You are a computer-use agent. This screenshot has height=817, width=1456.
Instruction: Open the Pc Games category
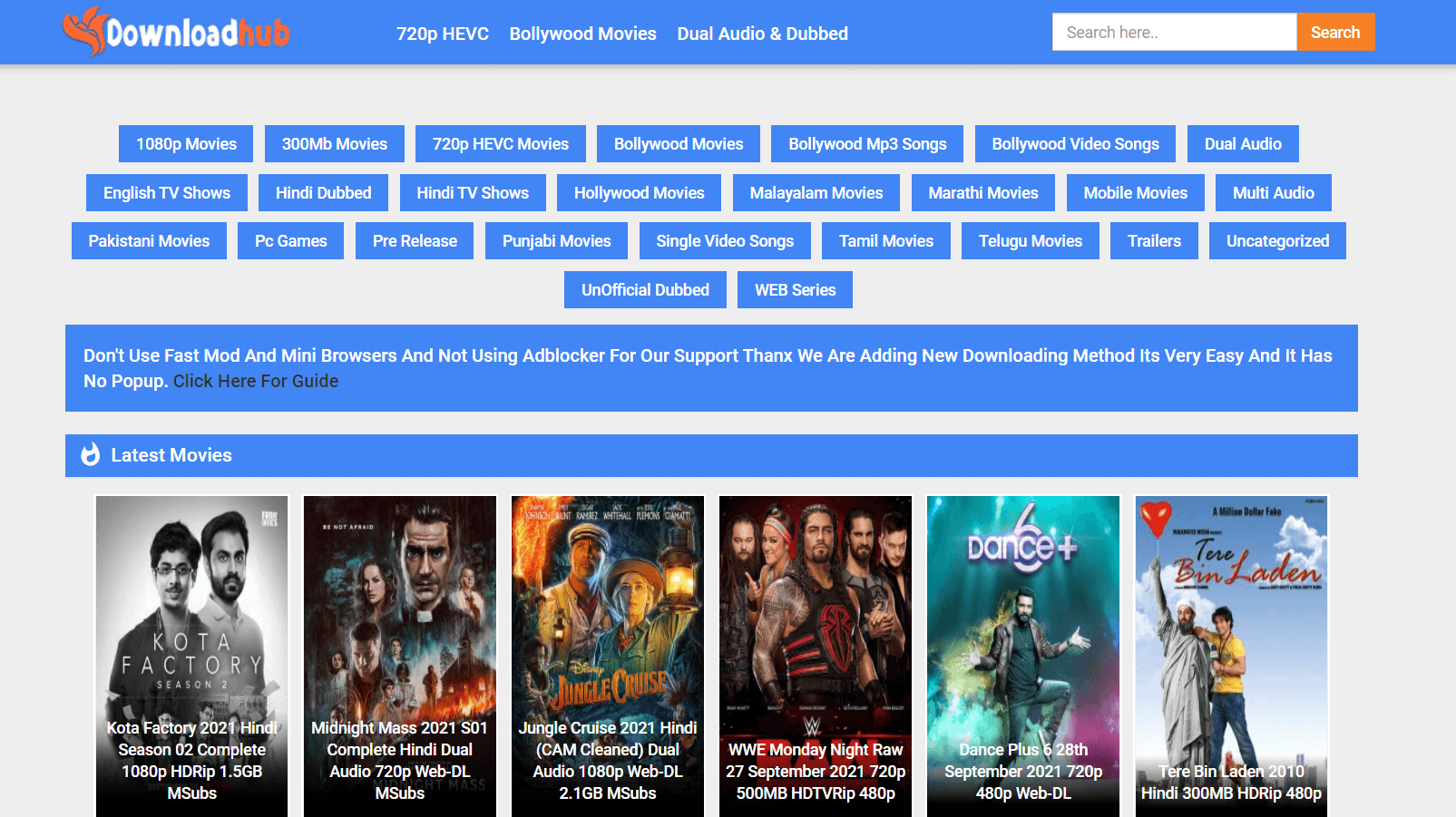pos(290,241)
